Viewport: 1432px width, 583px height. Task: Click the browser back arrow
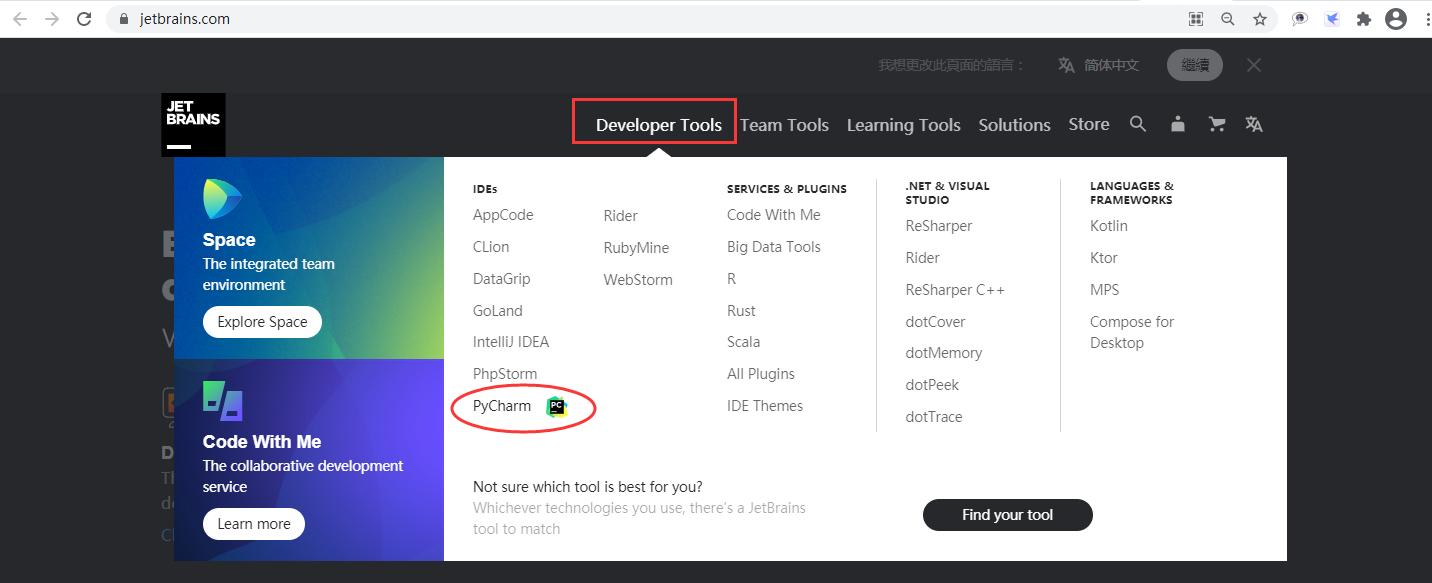pos(20,19)
